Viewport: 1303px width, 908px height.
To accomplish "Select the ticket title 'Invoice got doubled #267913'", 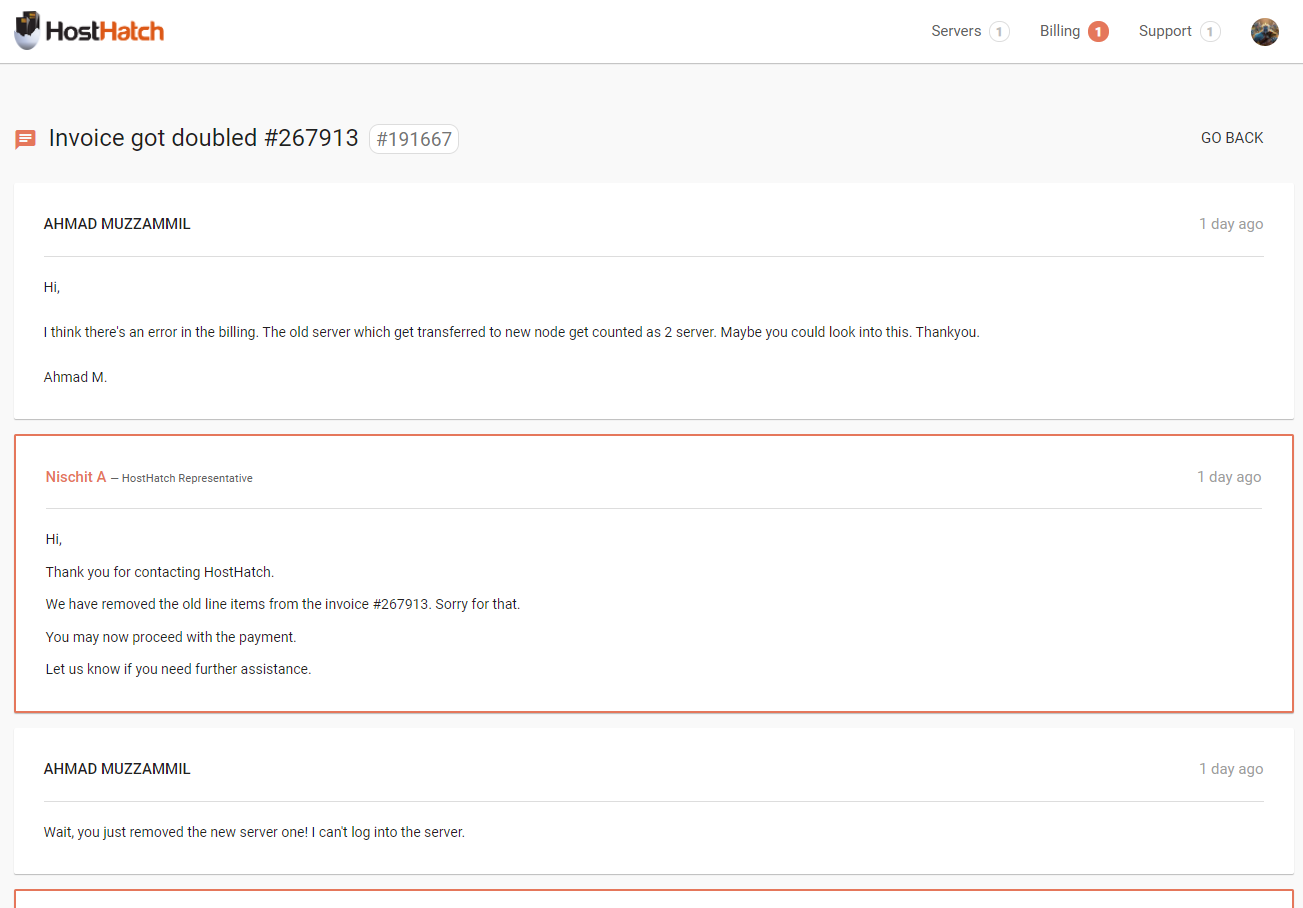I will click(x=203, y=138).
